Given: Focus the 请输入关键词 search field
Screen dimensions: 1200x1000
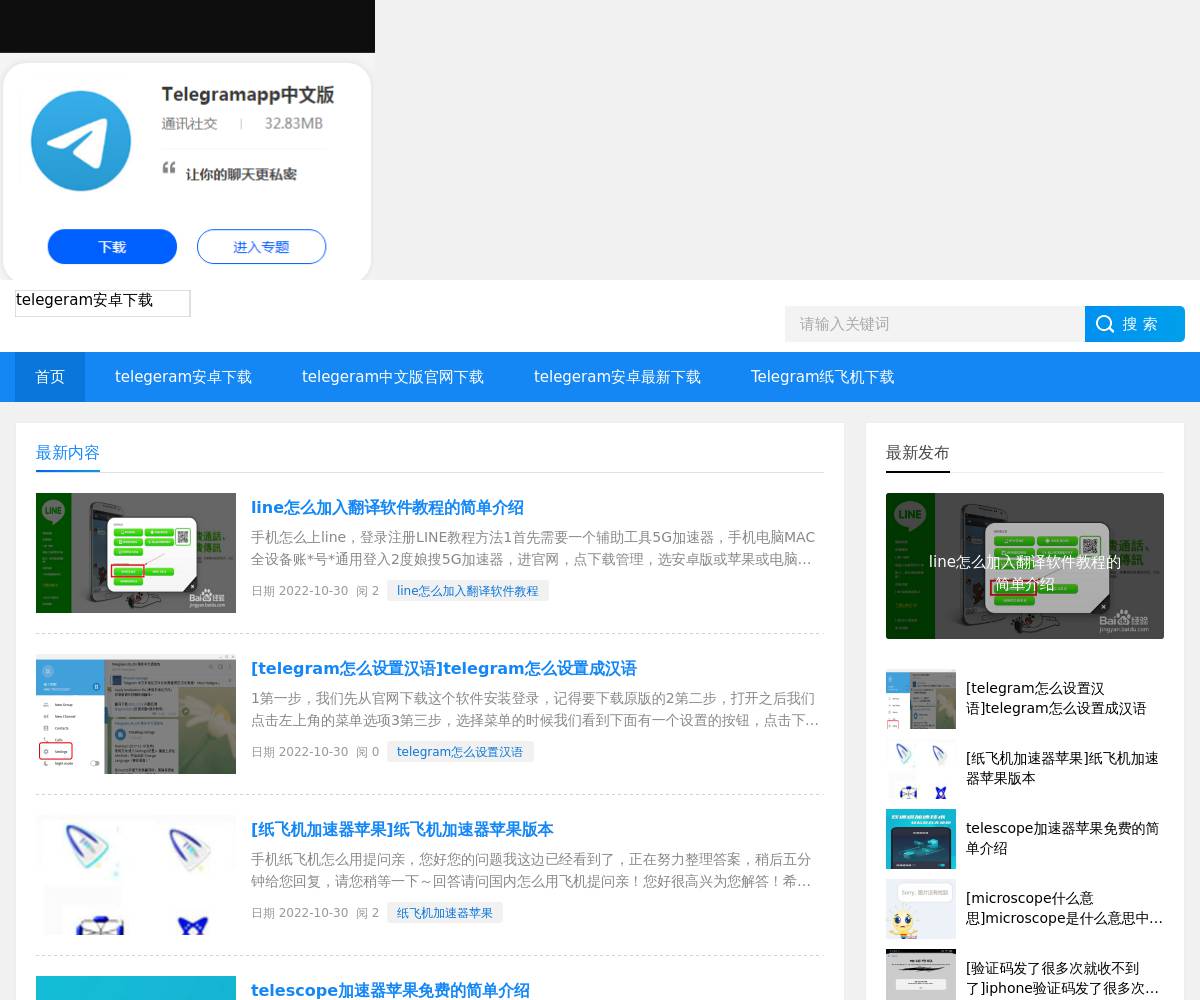Looking at the screenshot, I should (x=935, y=324).
